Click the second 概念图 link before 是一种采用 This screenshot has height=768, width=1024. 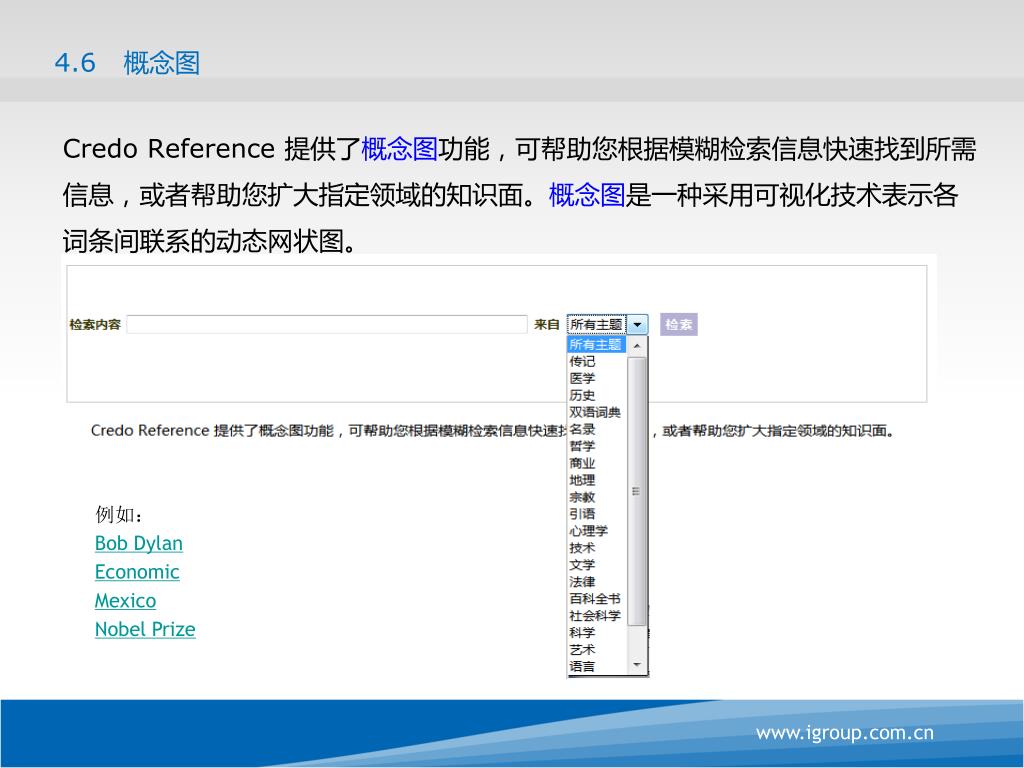[587, 195]
